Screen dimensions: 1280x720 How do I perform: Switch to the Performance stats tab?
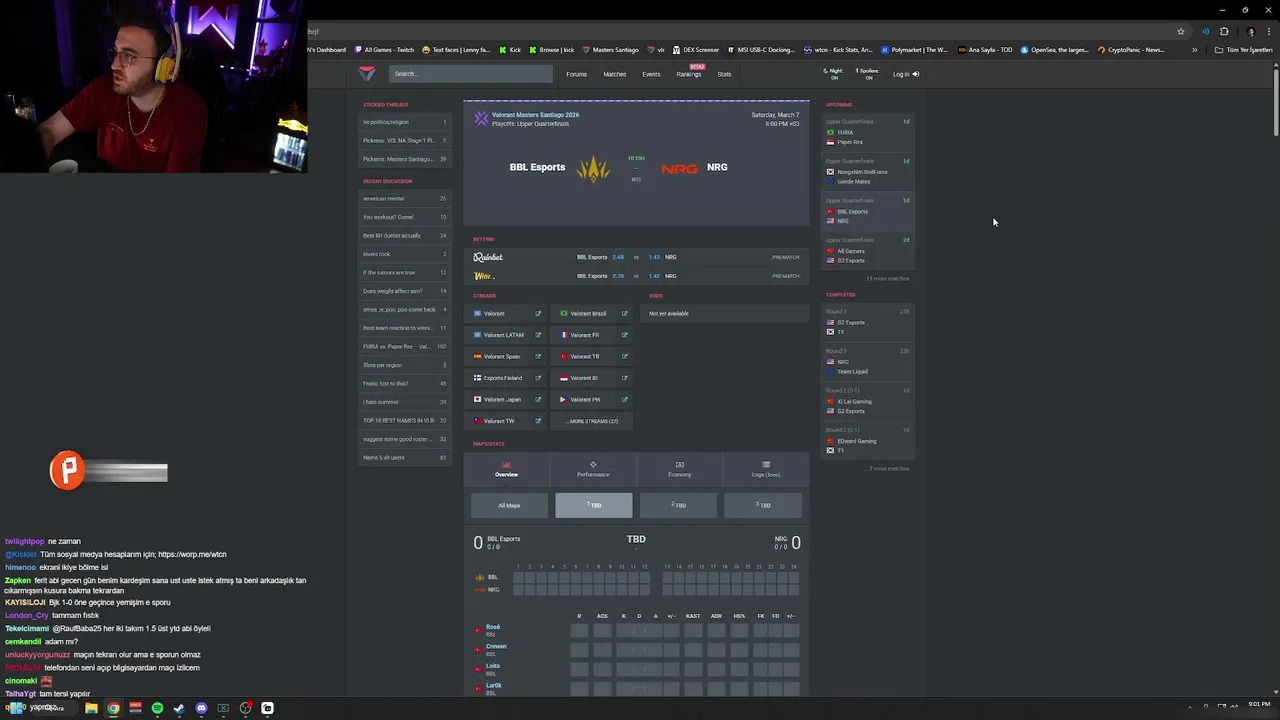click(x=593, y=469)
